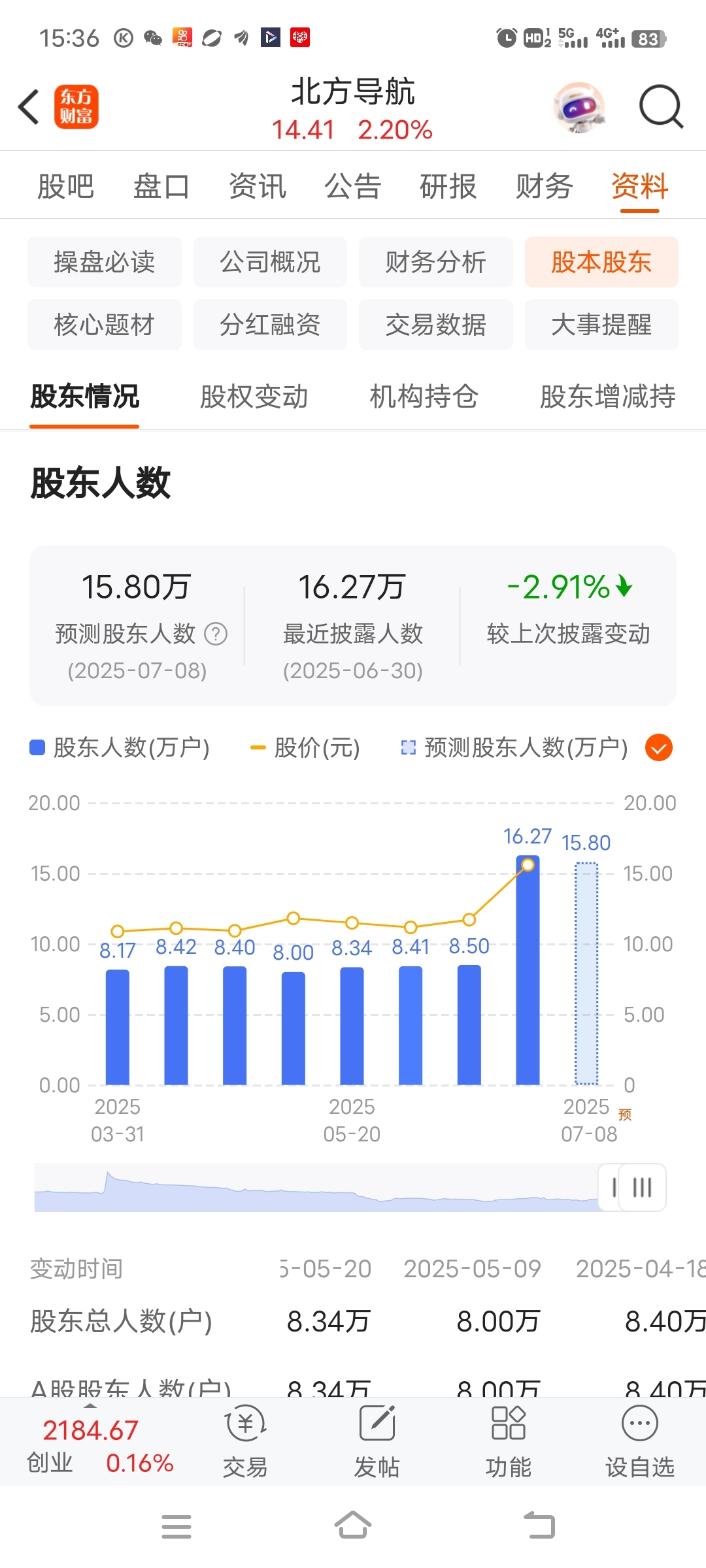Tap the WeChat notification icon in status bar
This screenshot has height=1568, width=706.
point(152,38)
